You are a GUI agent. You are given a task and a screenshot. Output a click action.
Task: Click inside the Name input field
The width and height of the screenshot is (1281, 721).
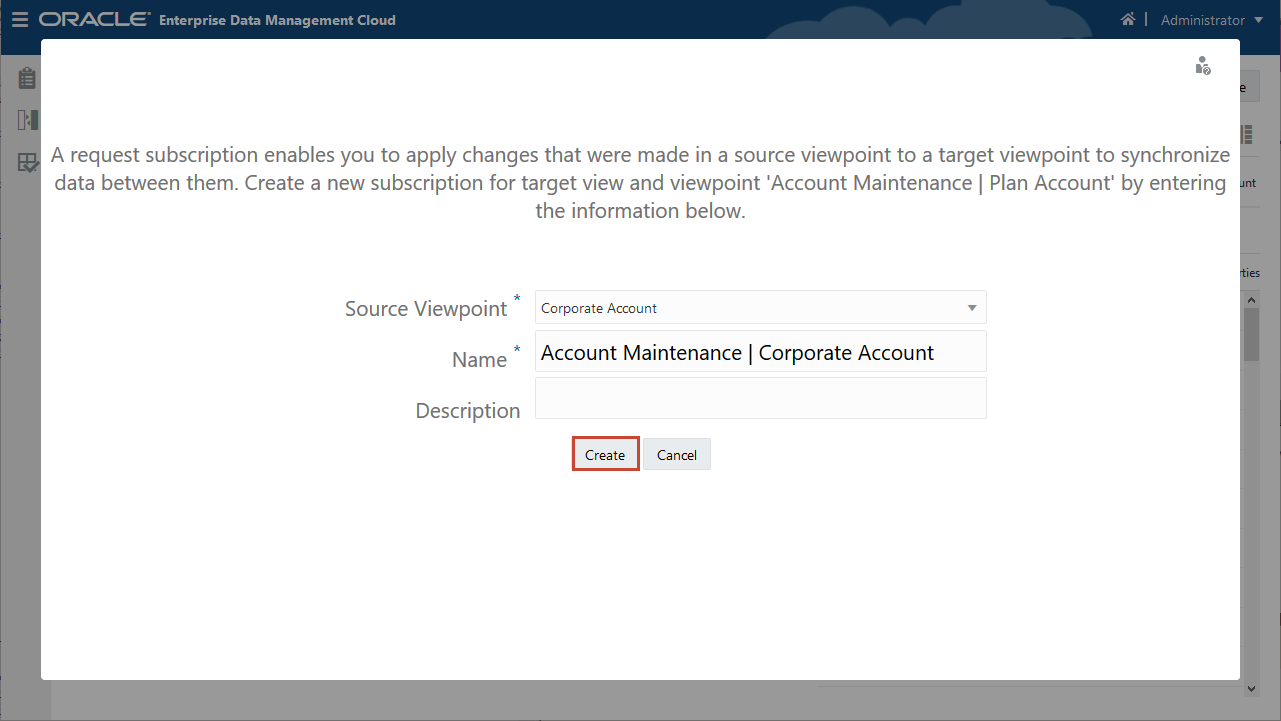(x=760, y=351)
